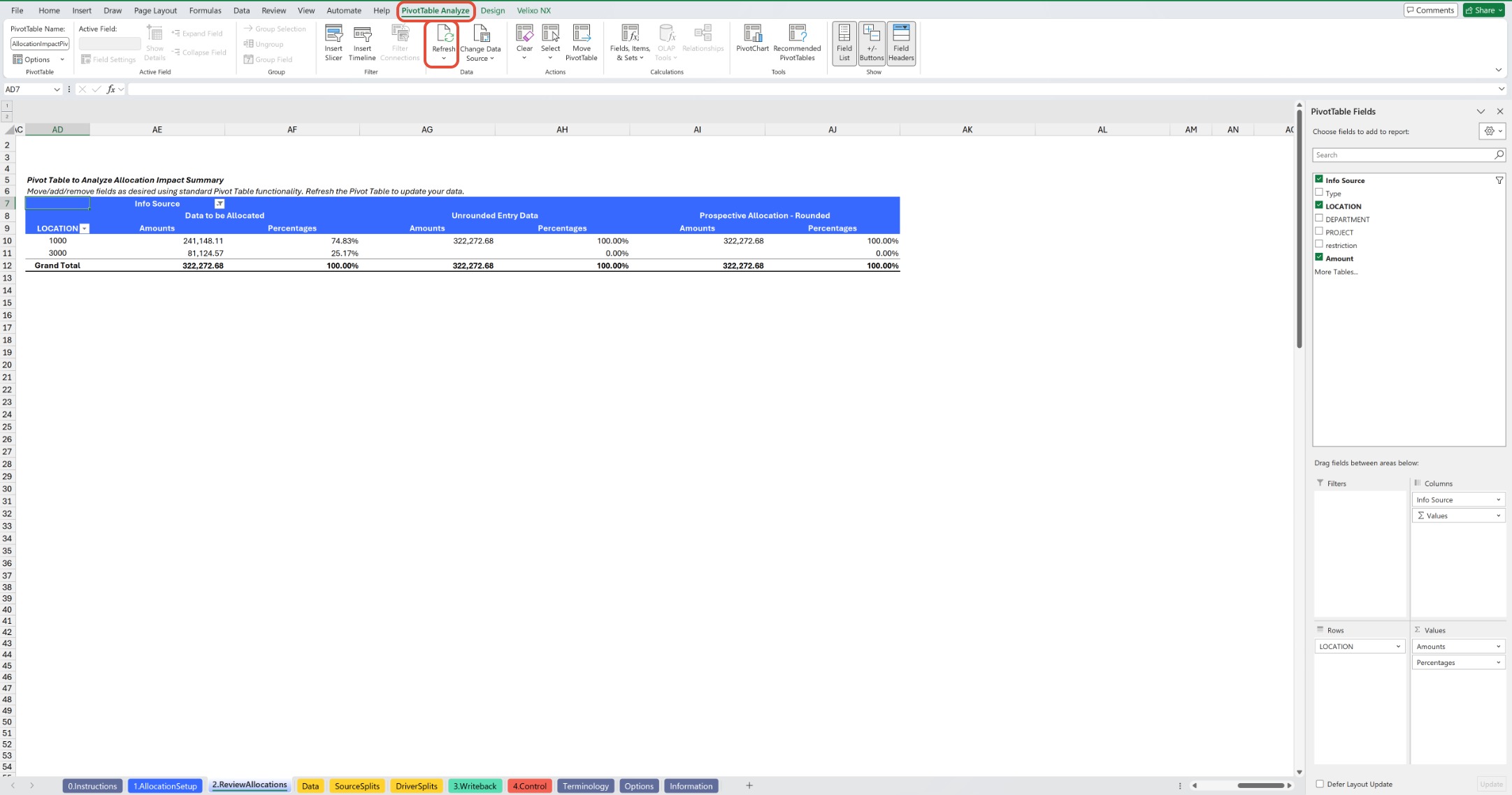The height and width of the screenshot is (795, 1512).
Task: Click the Insert Timeline icon
Action: tap(362, 35)
